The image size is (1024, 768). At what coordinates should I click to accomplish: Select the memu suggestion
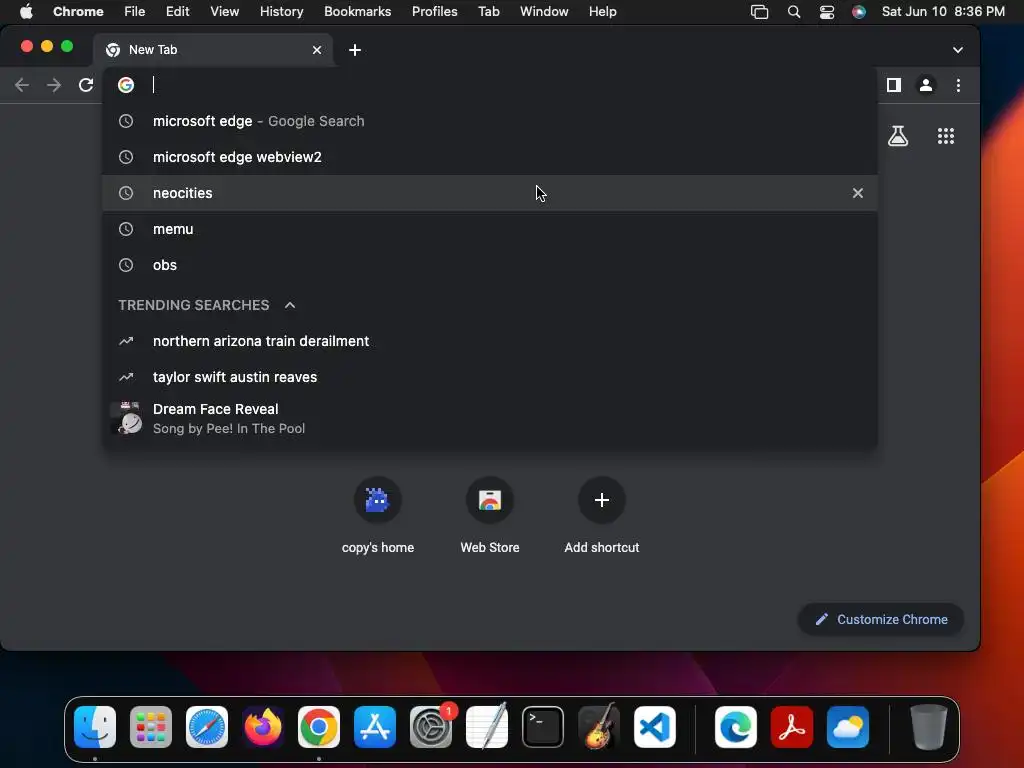click(x=490, y=229)
